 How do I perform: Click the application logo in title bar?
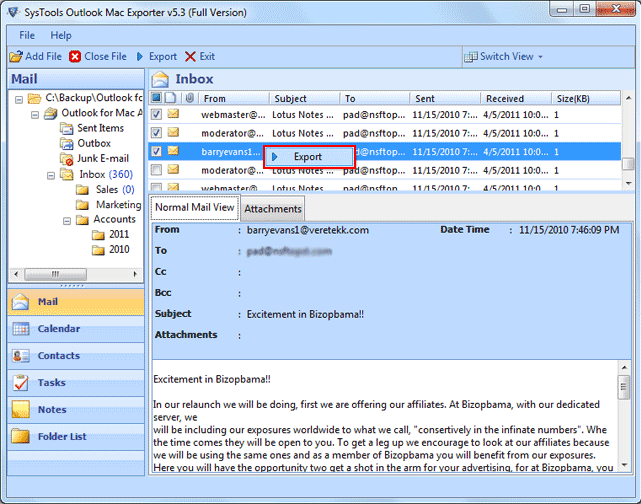(13, 12)
